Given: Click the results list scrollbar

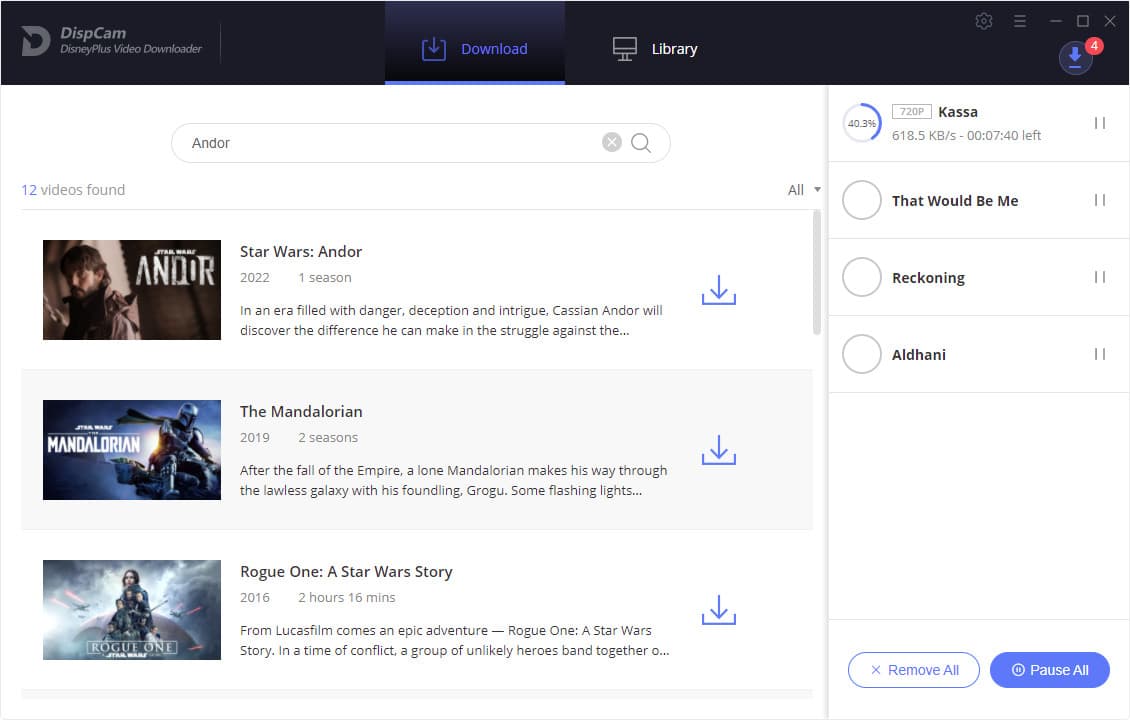Looking at the screenshot, I should click(817, 272).
